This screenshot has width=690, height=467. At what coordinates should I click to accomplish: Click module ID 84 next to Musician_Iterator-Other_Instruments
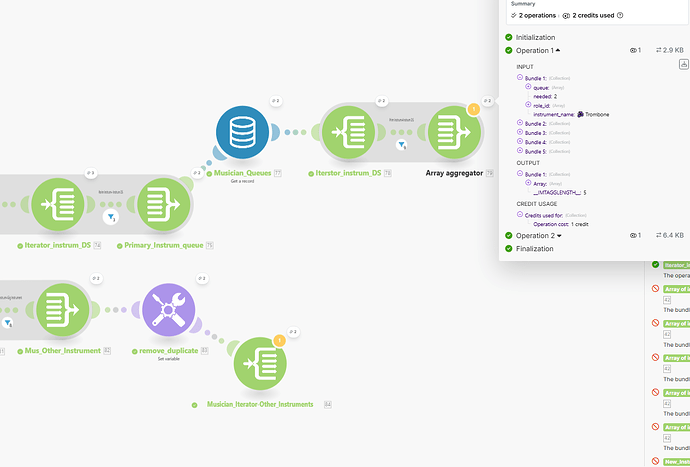(x=327, y=404)
